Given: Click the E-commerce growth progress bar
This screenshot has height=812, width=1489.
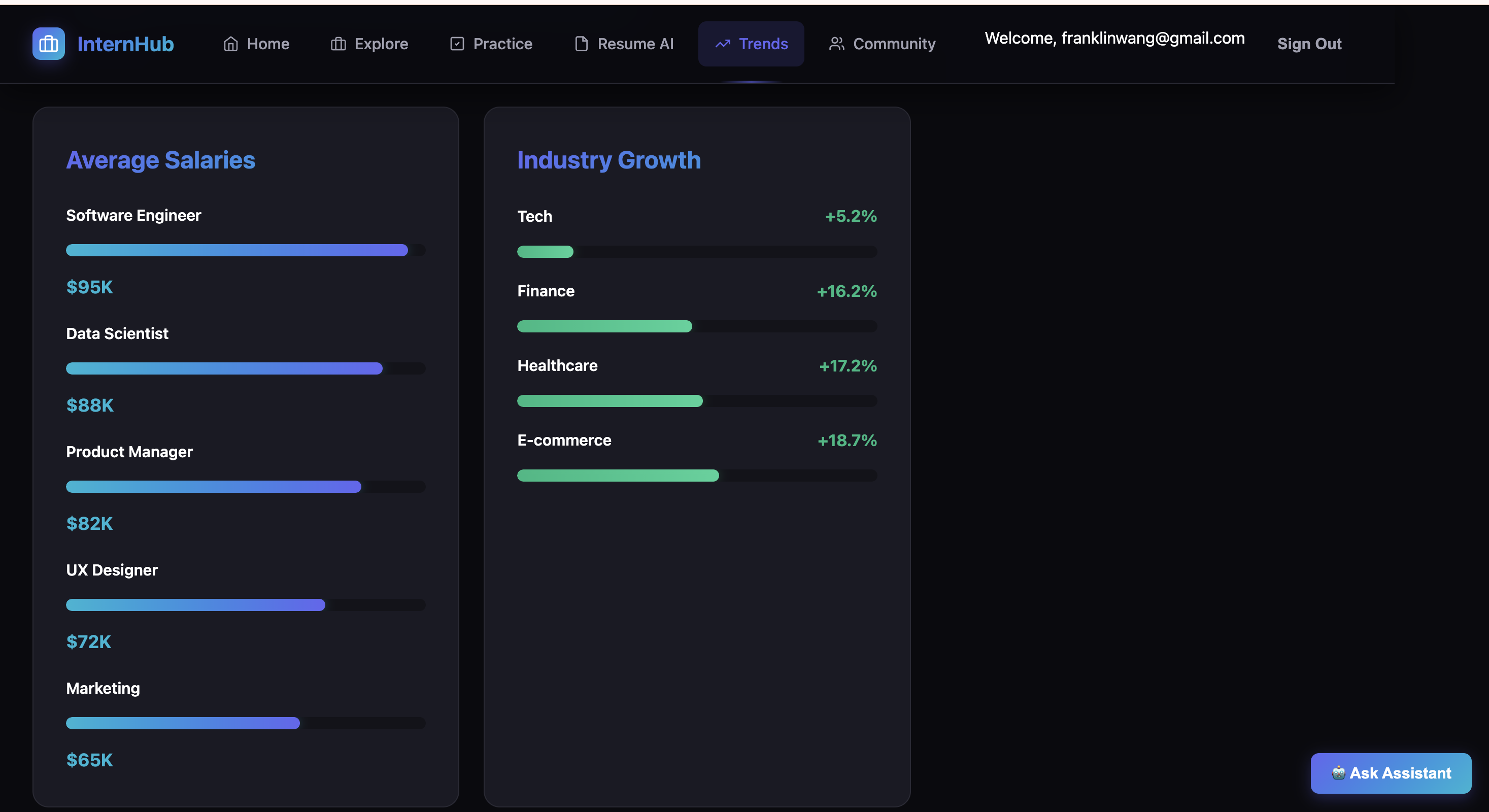Looking at the screenshot, I should pyautogui.click(x=696, y=476).
